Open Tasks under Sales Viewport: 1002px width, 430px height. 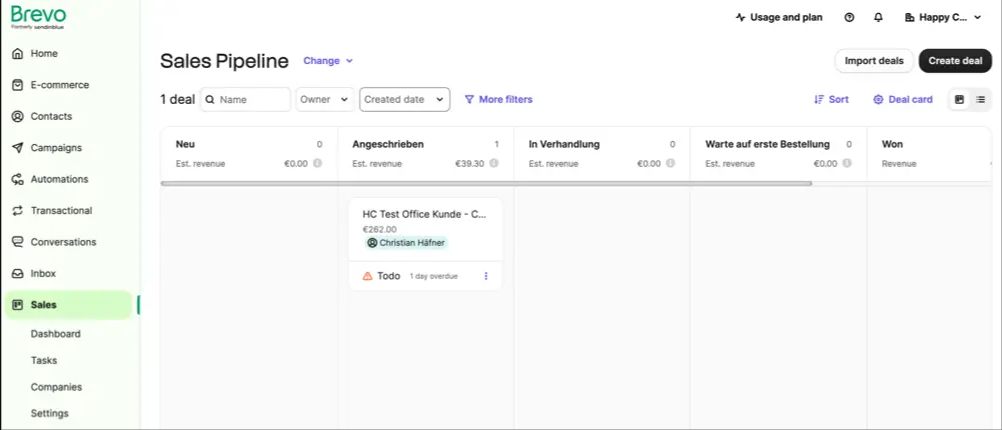pyautogui.click(x=43, y=360)
